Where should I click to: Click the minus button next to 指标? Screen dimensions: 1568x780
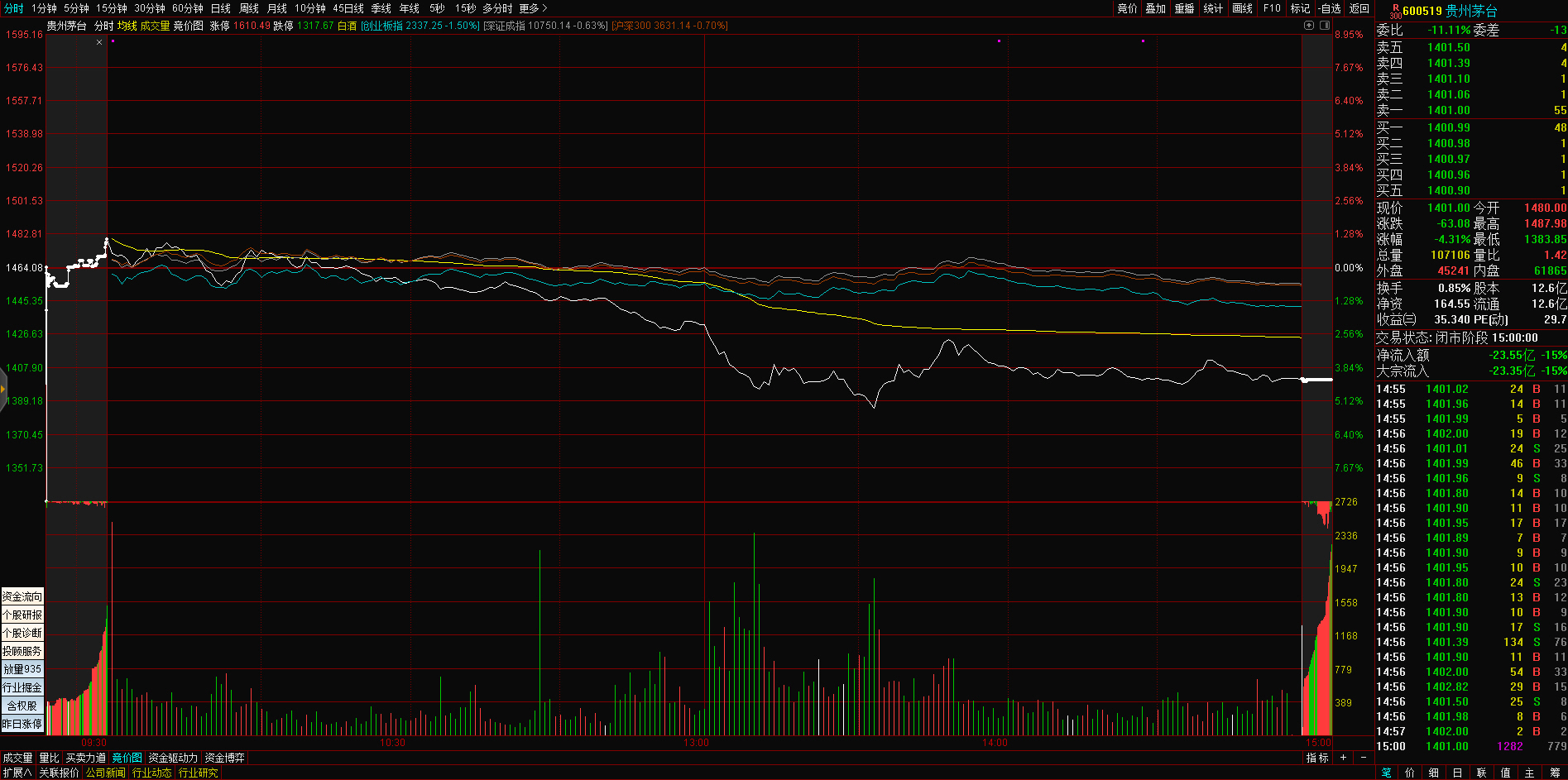[1364, 758]
